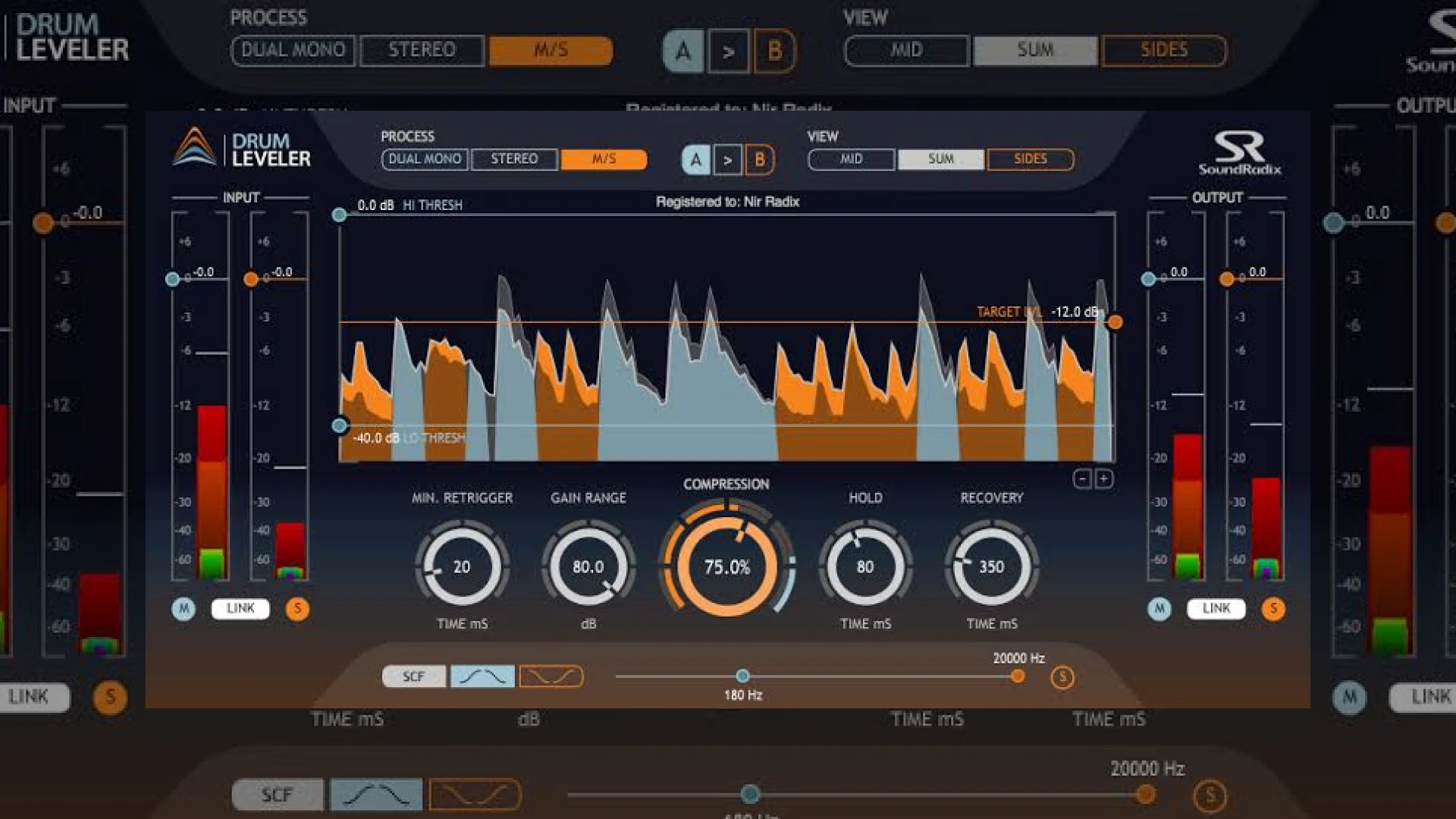The width and height of the screenshot is (1456, 819).
Task: Choose the SUM view tab in center panel
Action: (940, 159)
